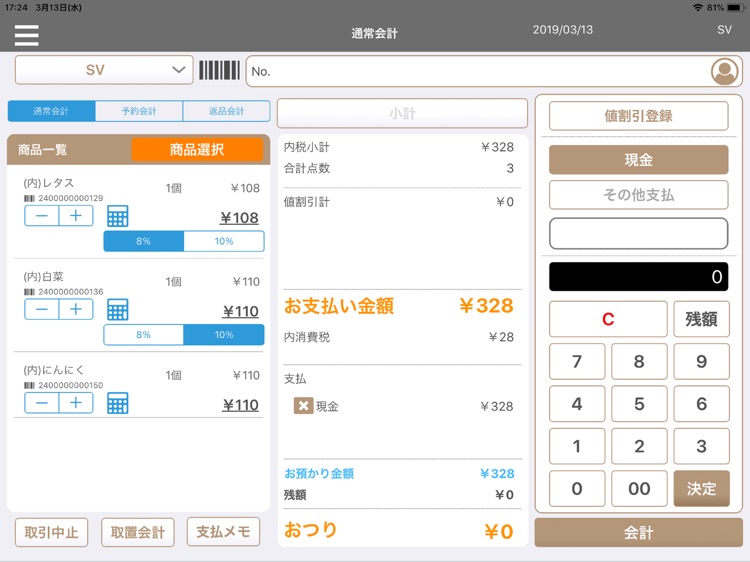Open calculator for レタス item
Image resolution: width=750 pixels, height=562 pixels.
118,216
